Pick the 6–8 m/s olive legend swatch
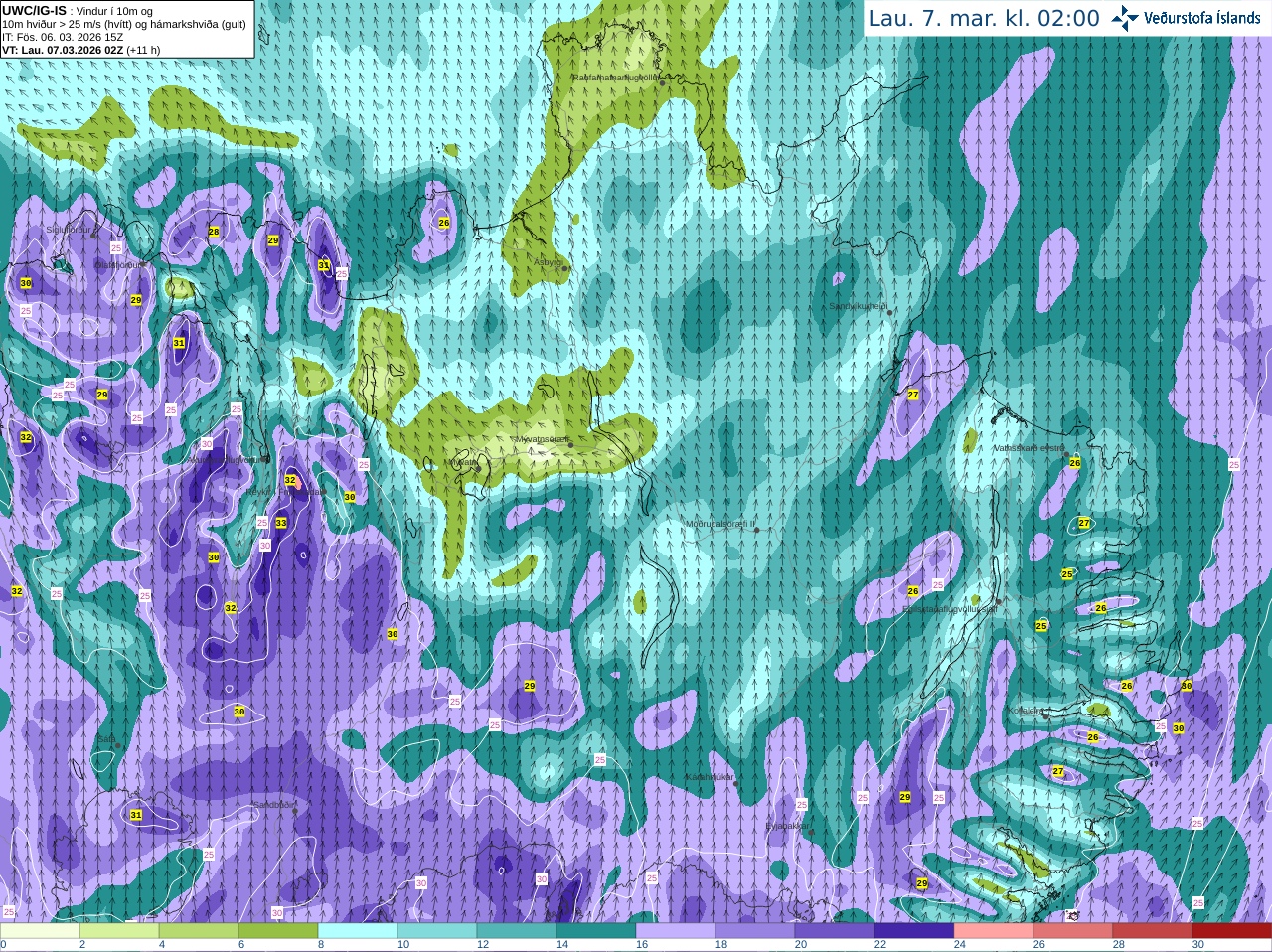The image size is (1272, 952). coord(278,931)
